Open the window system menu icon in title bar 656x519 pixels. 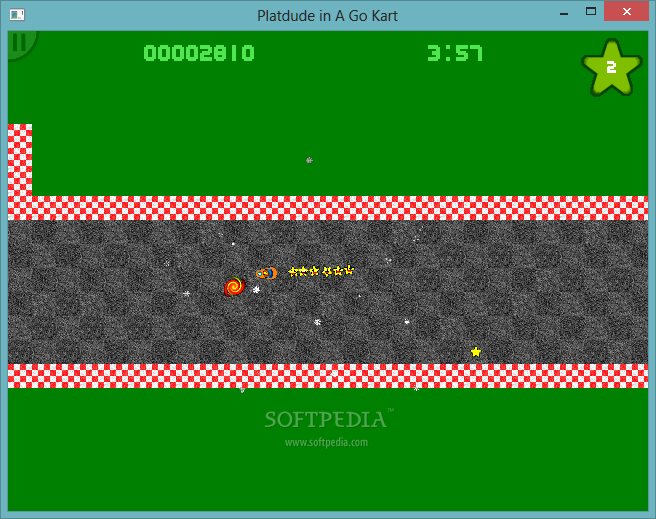(x=17, y=15)
